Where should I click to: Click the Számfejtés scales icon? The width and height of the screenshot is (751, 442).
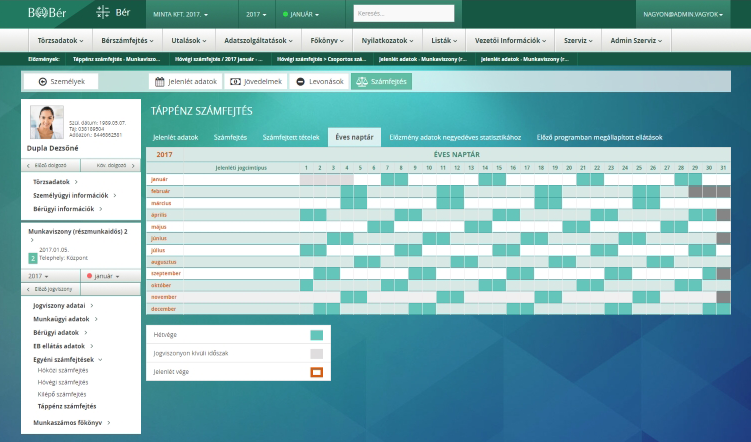(362, 81)
